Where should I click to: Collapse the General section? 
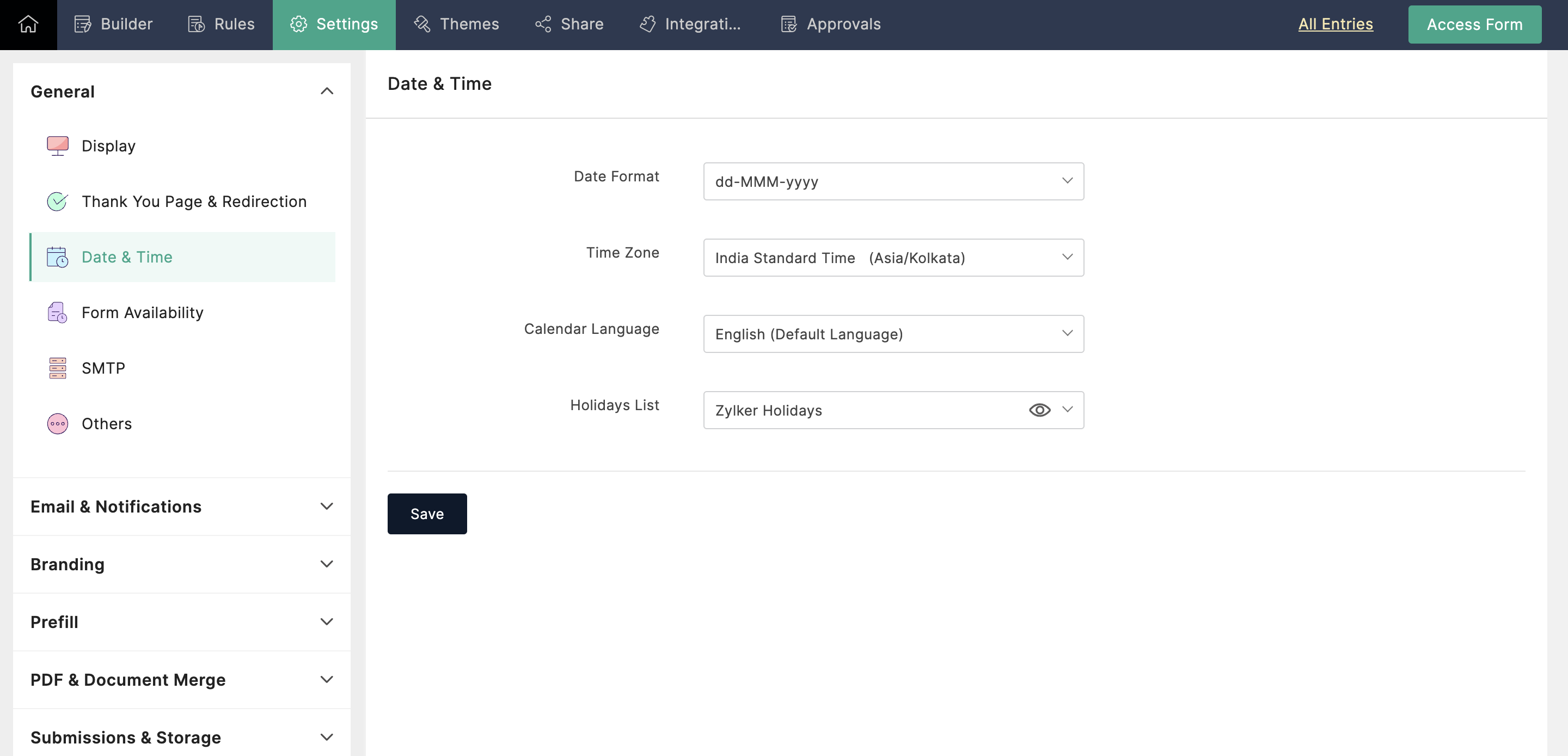click(326, 92)
